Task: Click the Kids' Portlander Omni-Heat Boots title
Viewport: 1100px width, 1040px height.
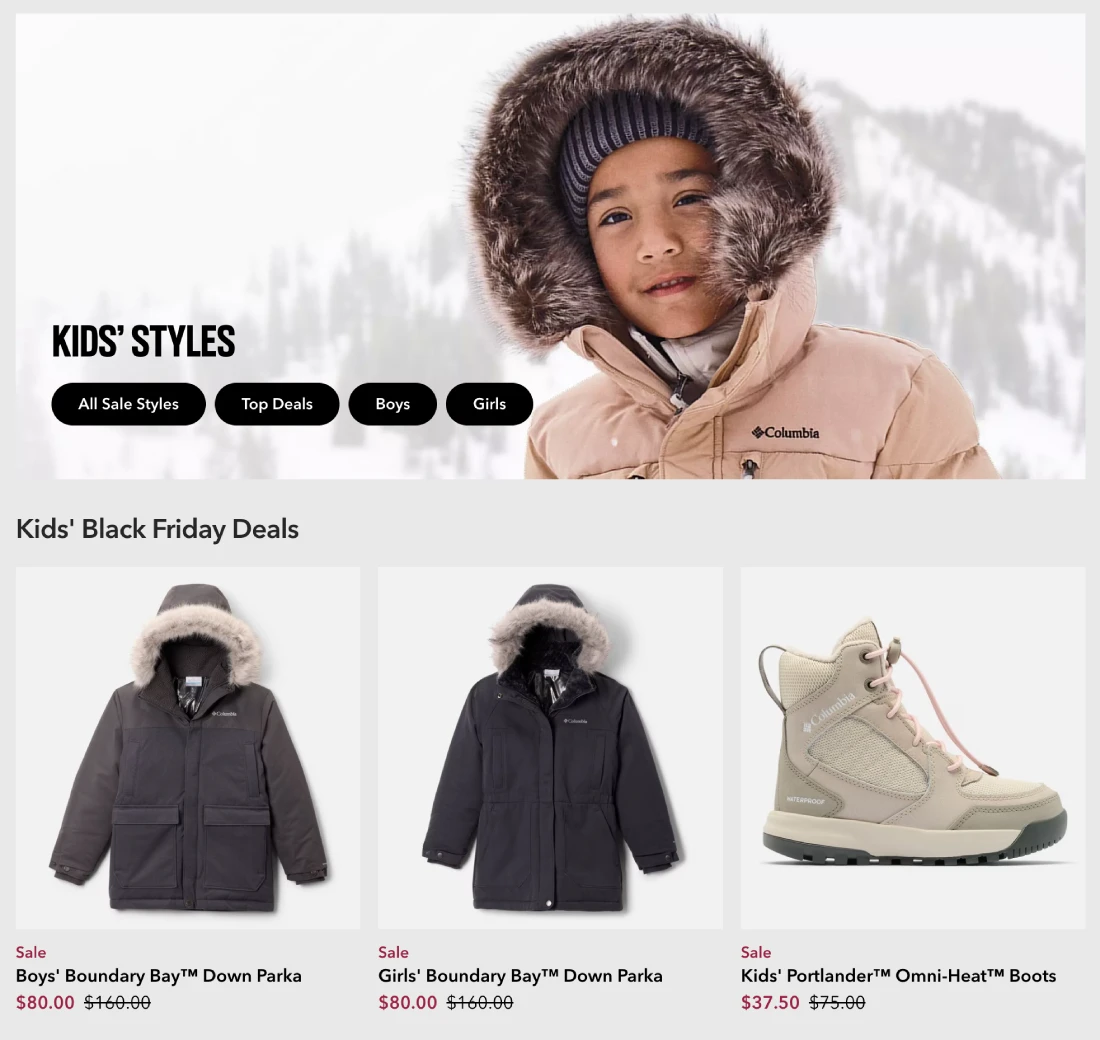Action: [x=899, y=976]
